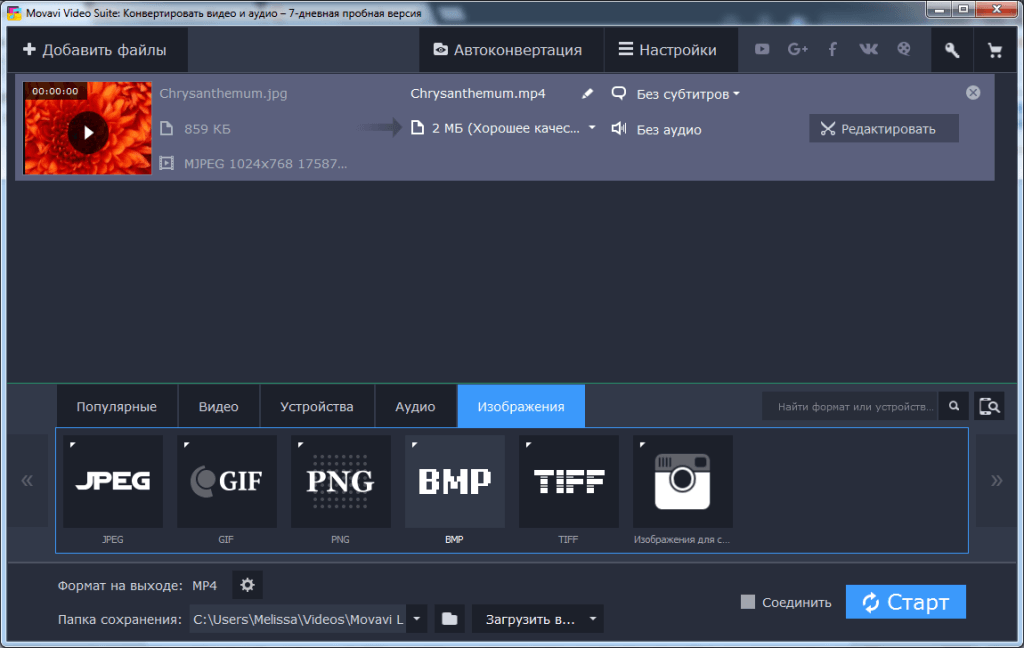
Task: Click the key activation icon
Action: click(952, 50)
